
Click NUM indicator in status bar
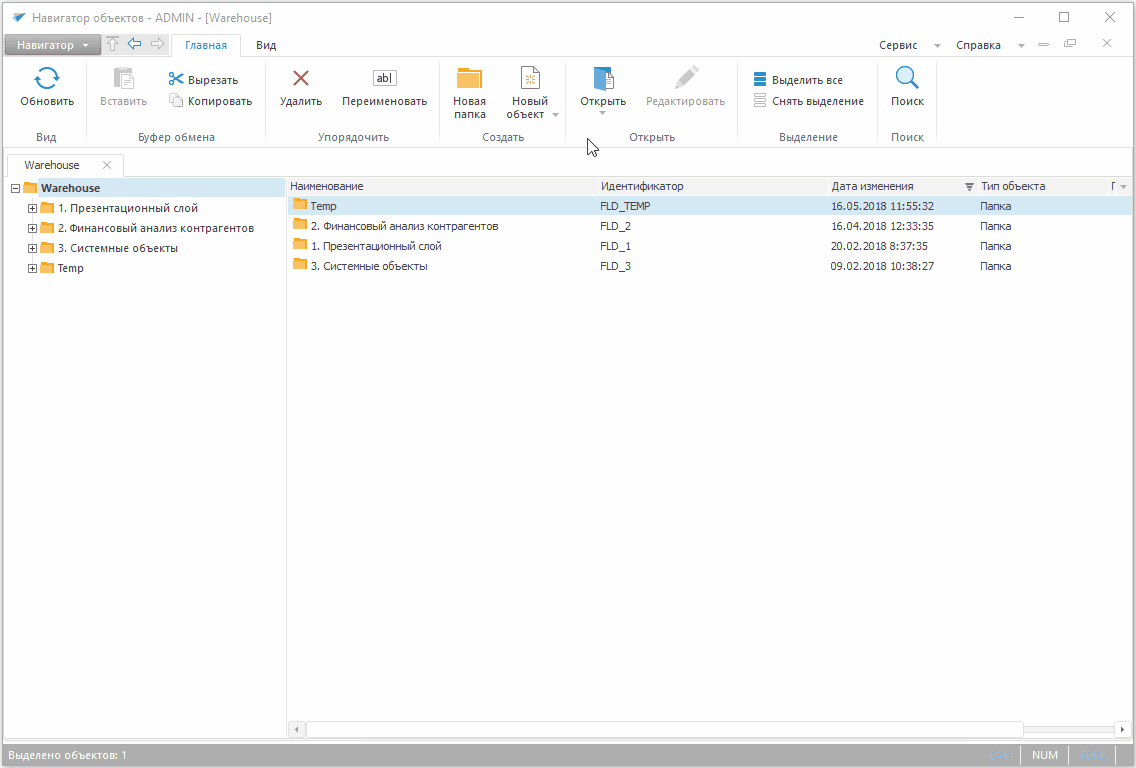1045,755
